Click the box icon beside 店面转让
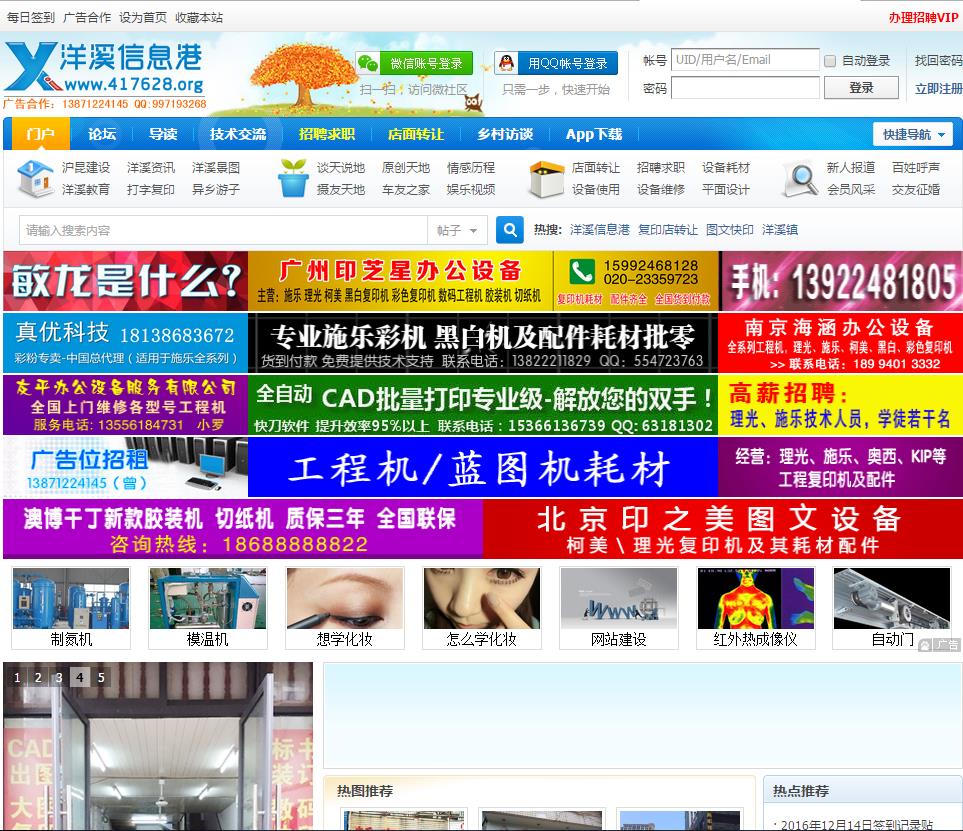The width and height of the screenshot is (963, 831). tap(547, 179)
